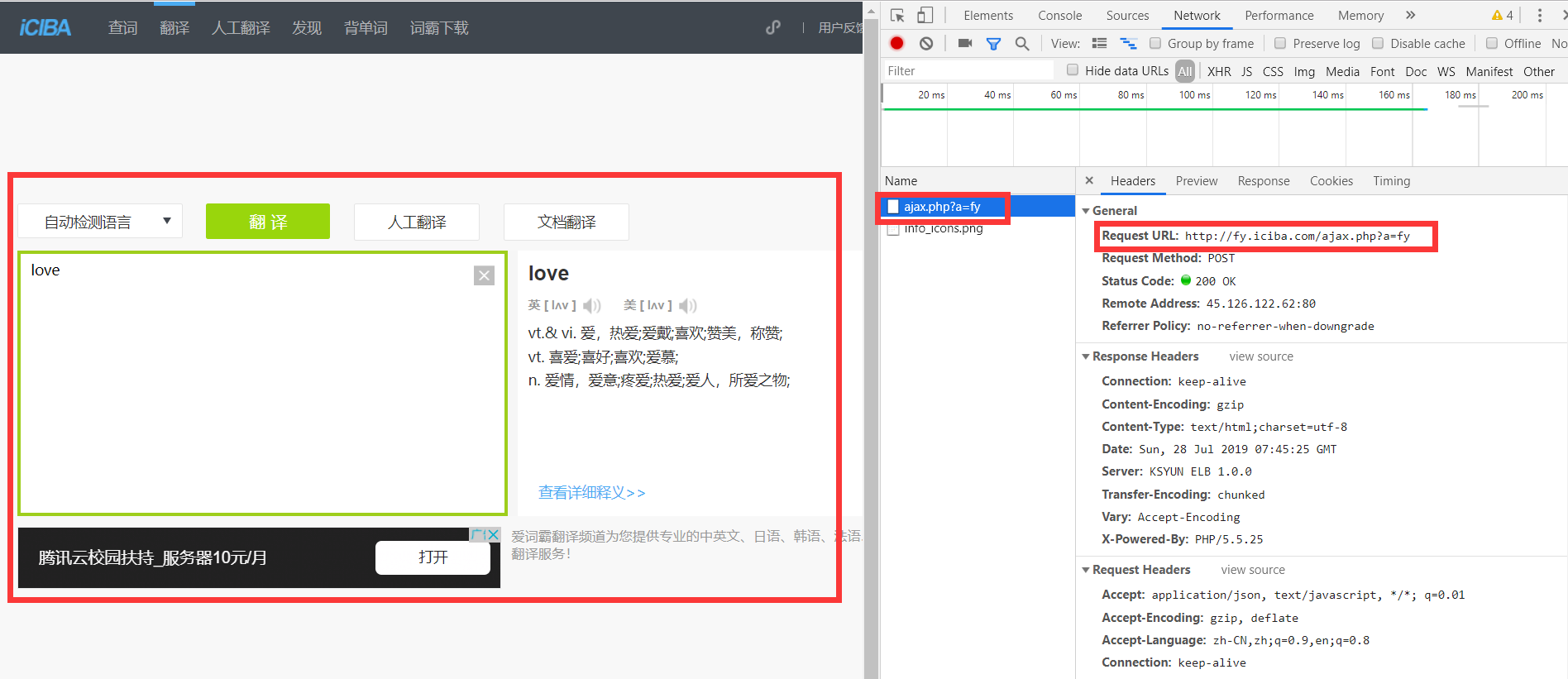1568x679 pixels.
Task: Switch to the Performance tab
Action: point(1279,15)
